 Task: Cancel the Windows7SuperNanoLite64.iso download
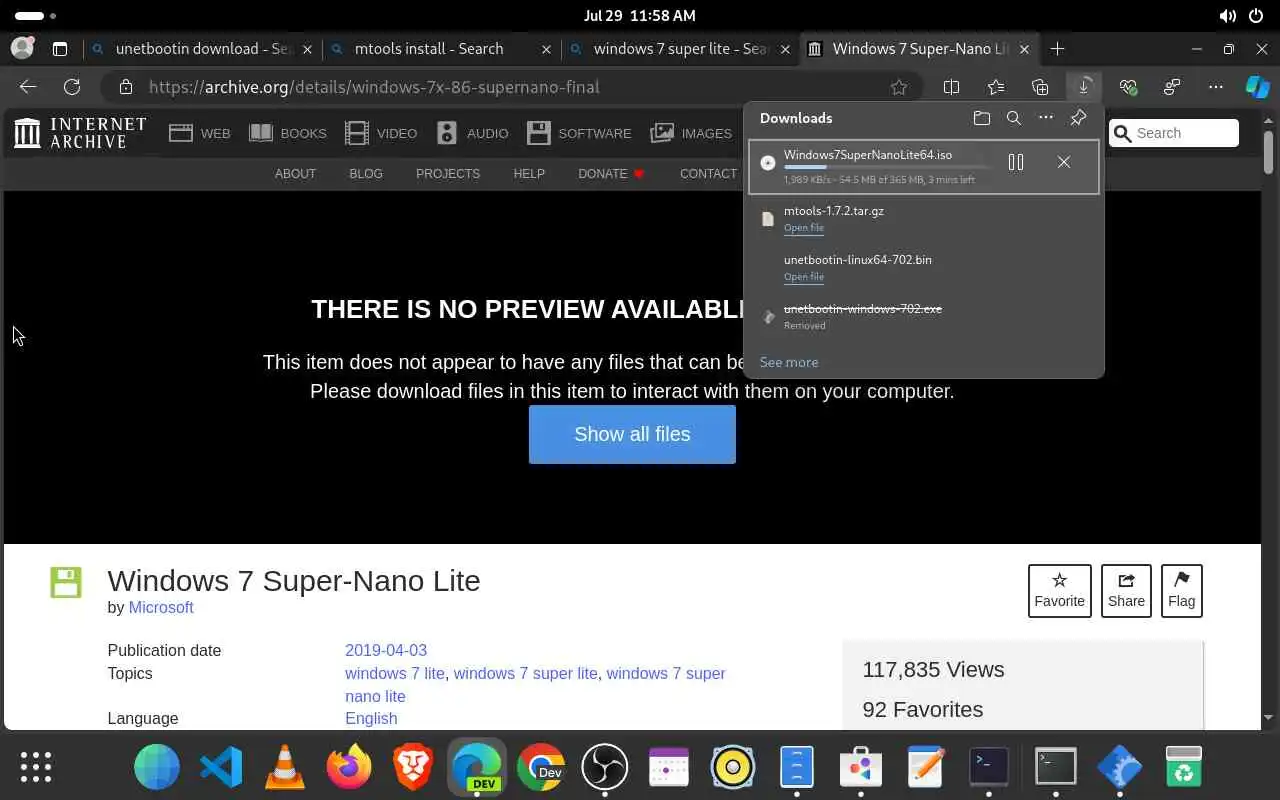1064,162
